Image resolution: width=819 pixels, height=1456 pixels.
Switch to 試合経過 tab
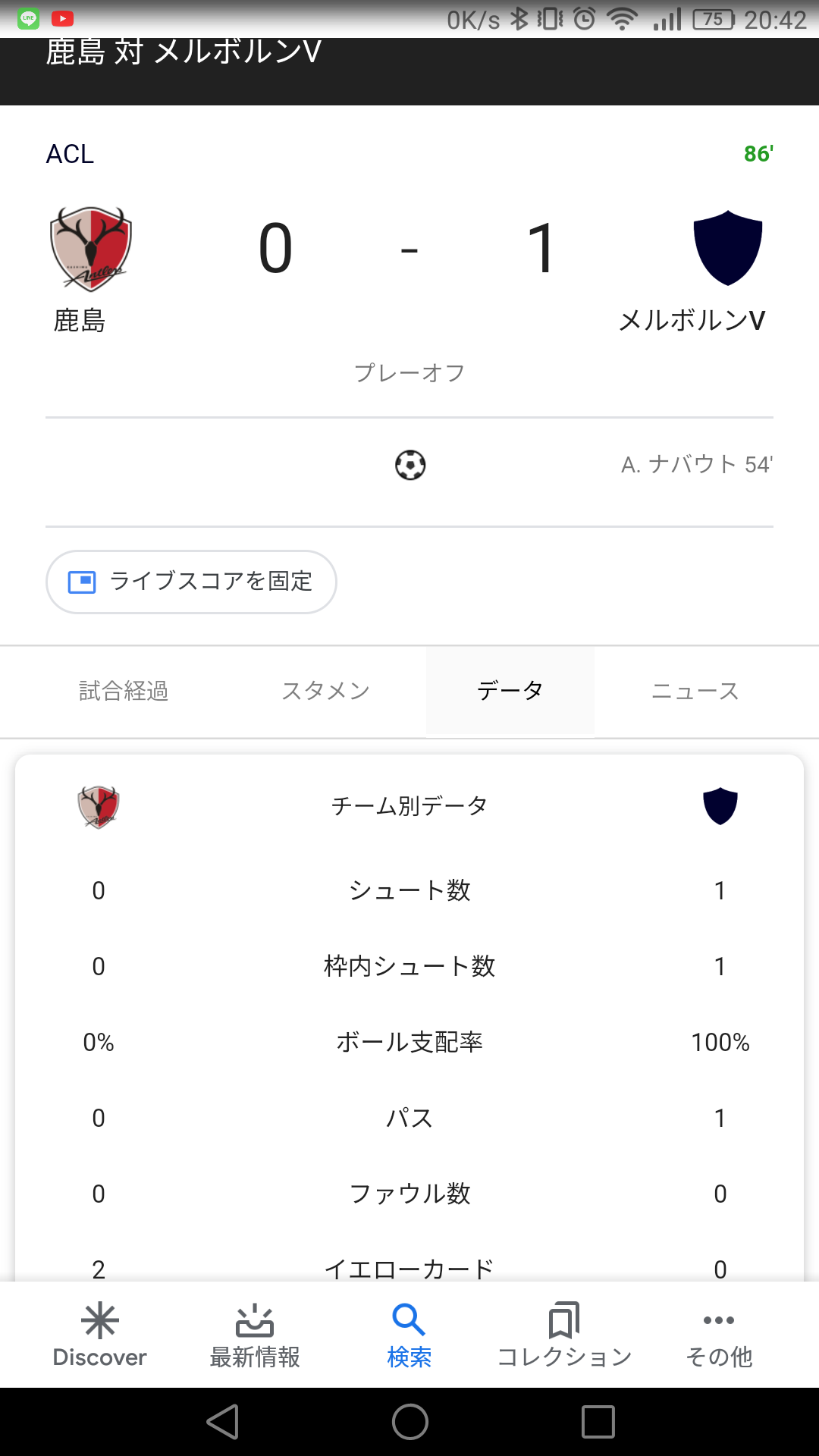[124, 691]
